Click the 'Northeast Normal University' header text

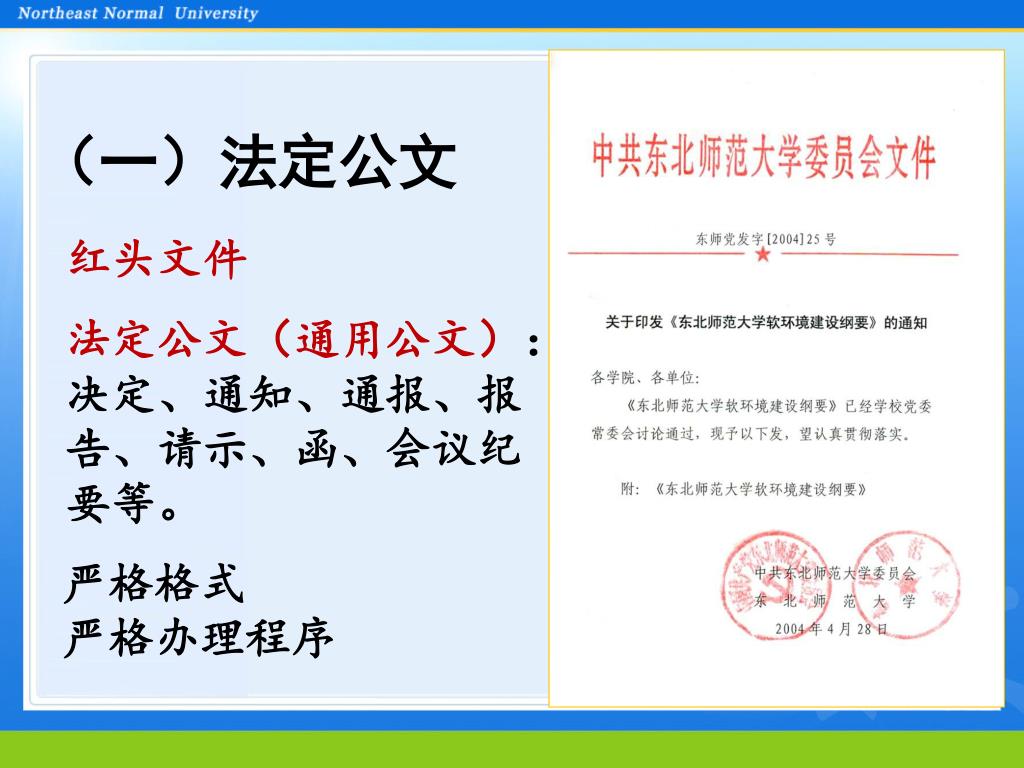pyautogui.click(x=138, y=13)
